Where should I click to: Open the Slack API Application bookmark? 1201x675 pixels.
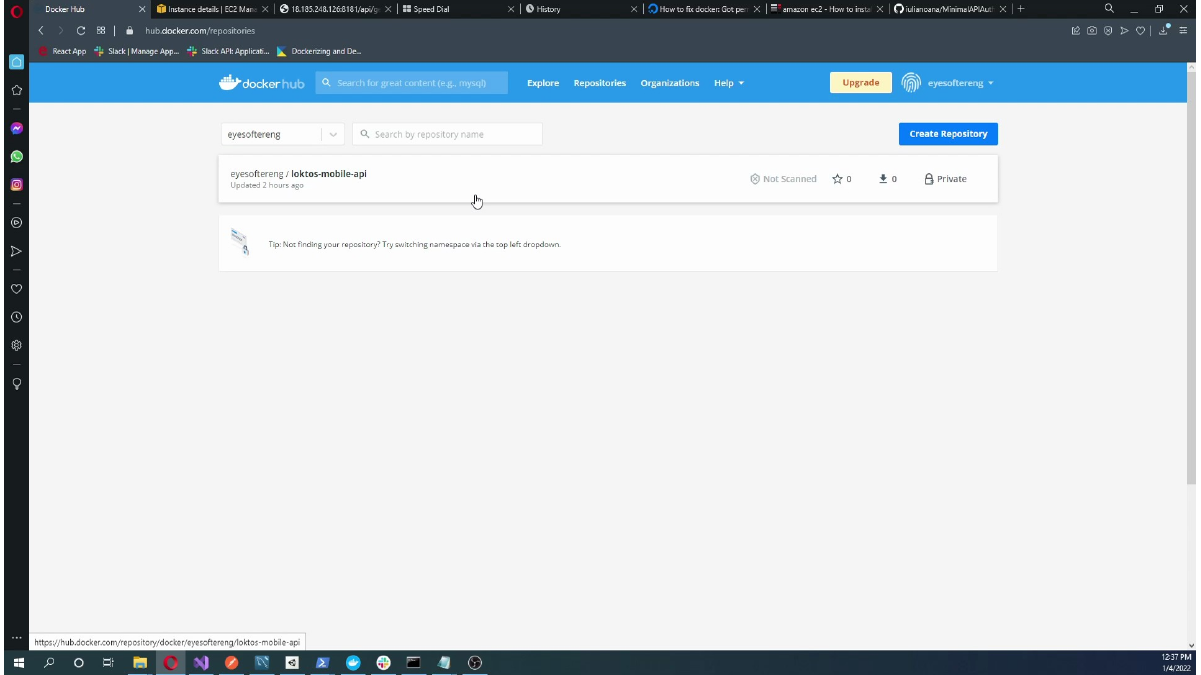[x=229, y=51]
